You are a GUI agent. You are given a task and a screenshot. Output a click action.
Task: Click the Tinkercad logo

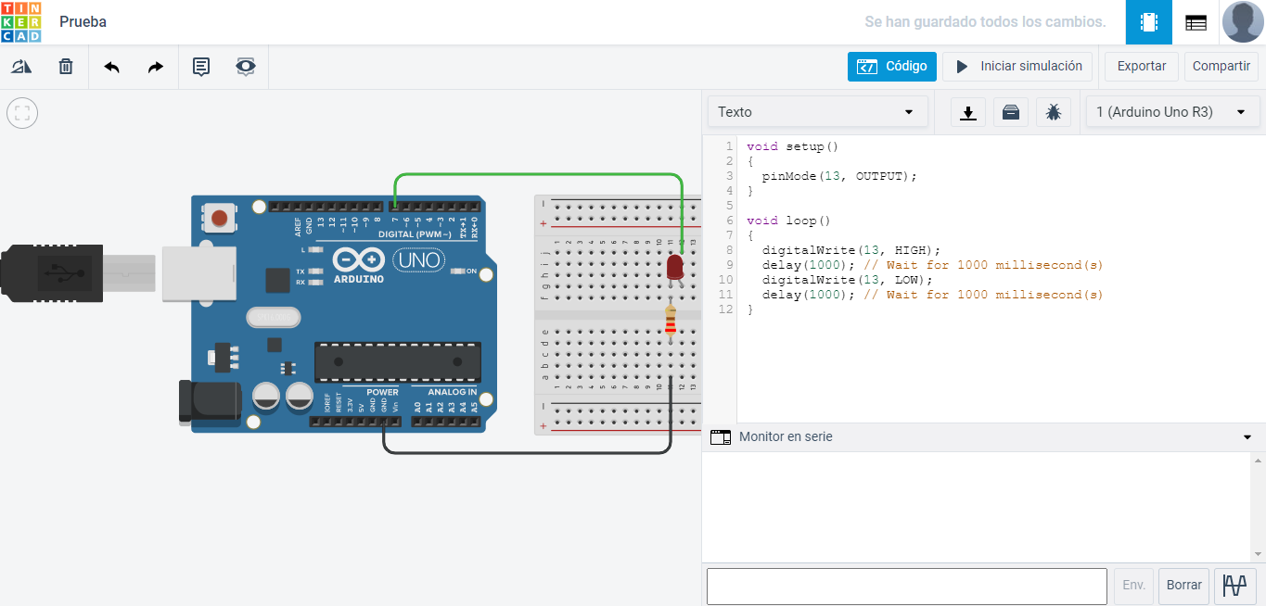(21, 22)
